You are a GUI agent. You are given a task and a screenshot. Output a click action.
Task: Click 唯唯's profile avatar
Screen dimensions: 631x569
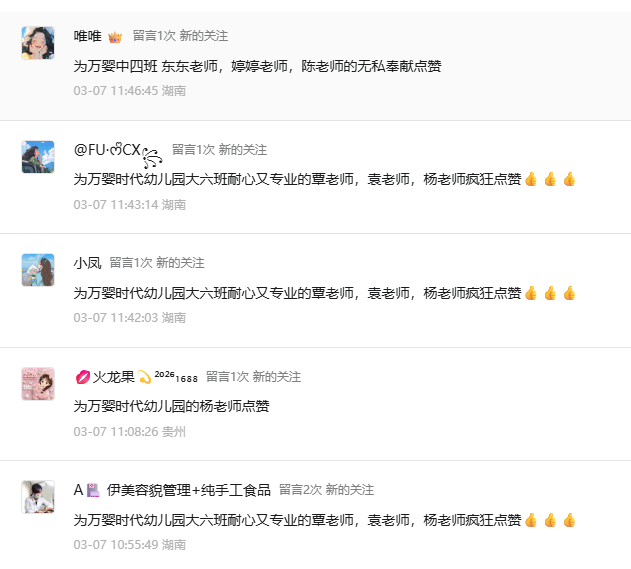[x=38, y=43]
